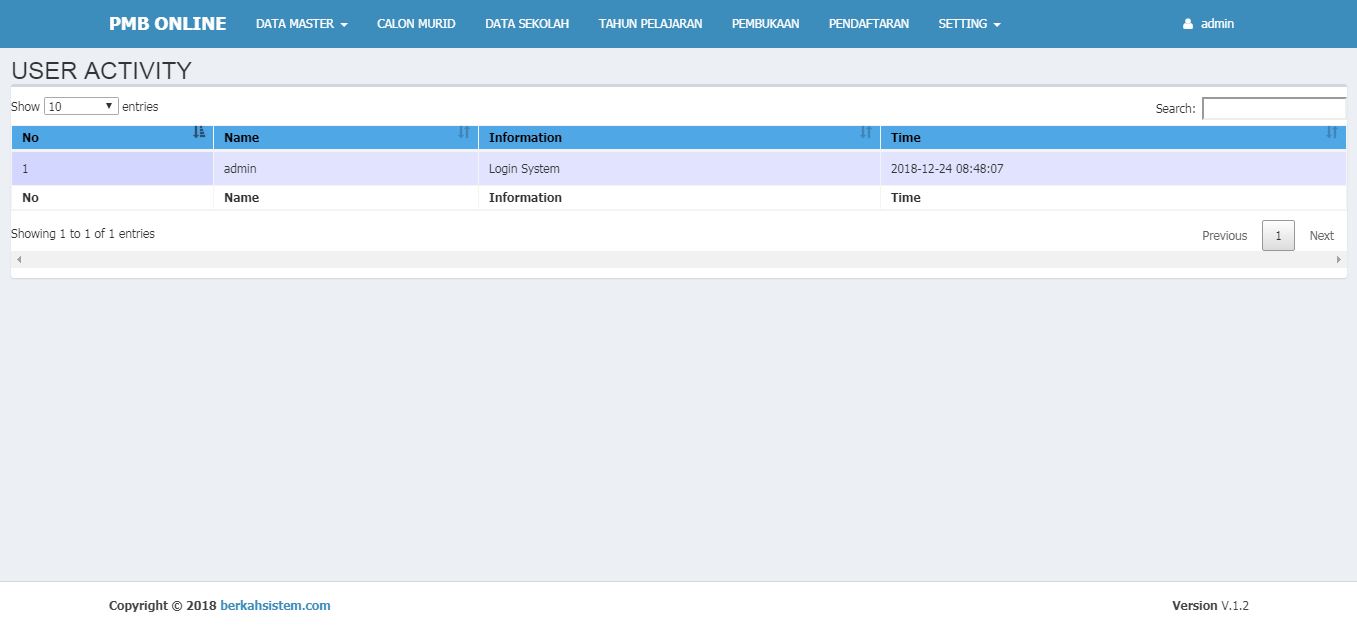The image size is (1357, 627).
Task: Click the left arrow of horizontal scrollbar
Action: click(18, 260)
